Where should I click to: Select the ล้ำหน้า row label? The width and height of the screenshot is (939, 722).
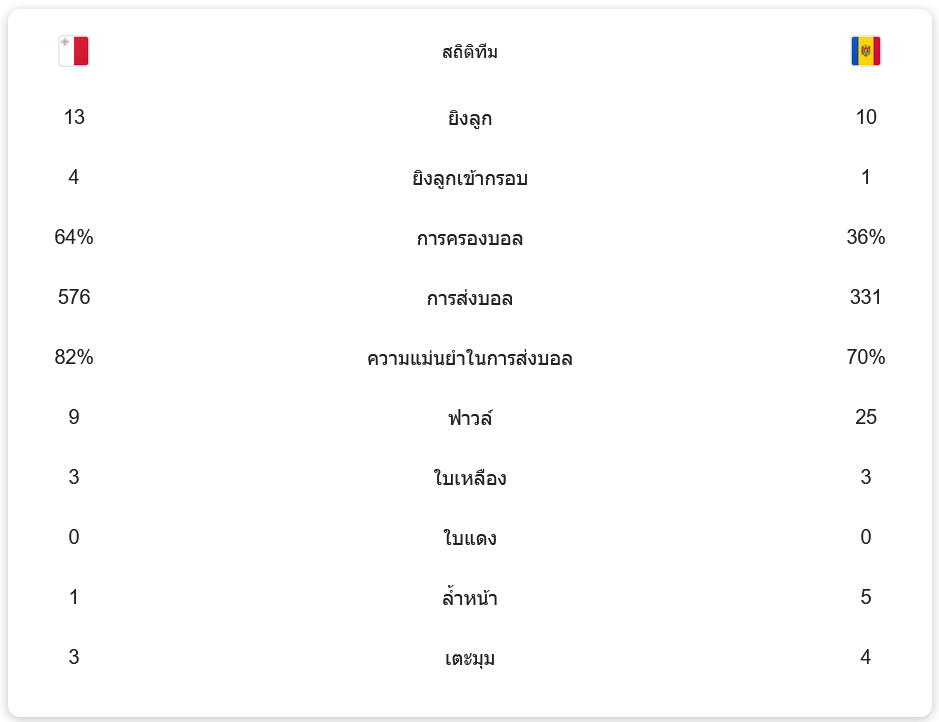click(469, 599)
